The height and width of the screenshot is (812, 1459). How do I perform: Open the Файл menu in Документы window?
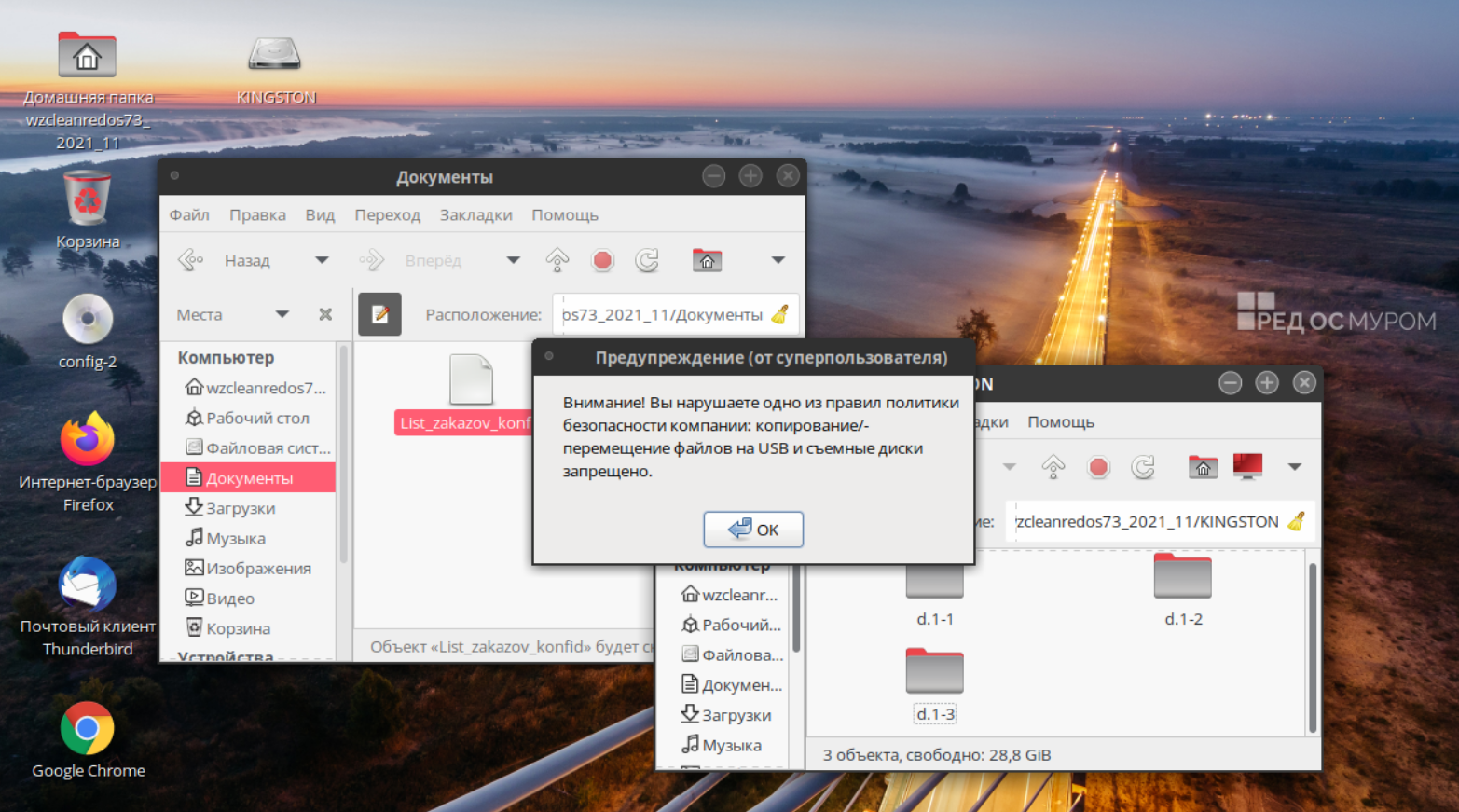tap(189, 214)
